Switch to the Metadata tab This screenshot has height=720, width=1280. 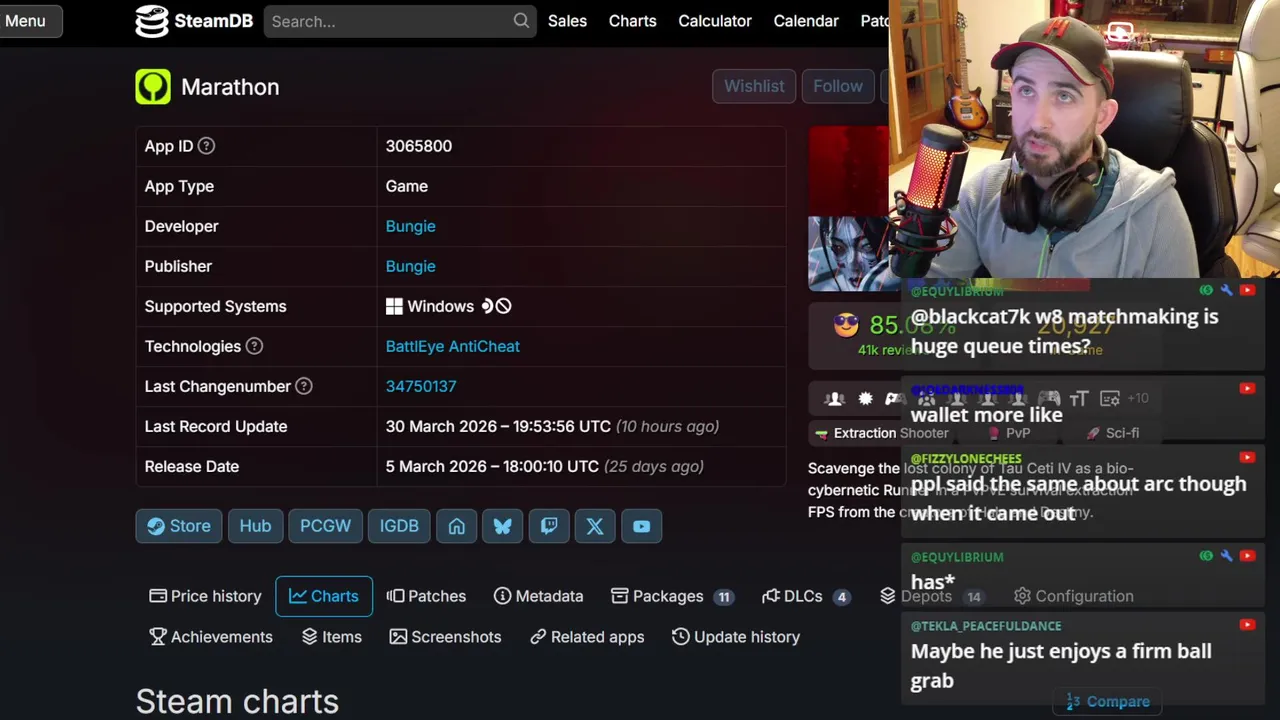(x=538, y=596)
